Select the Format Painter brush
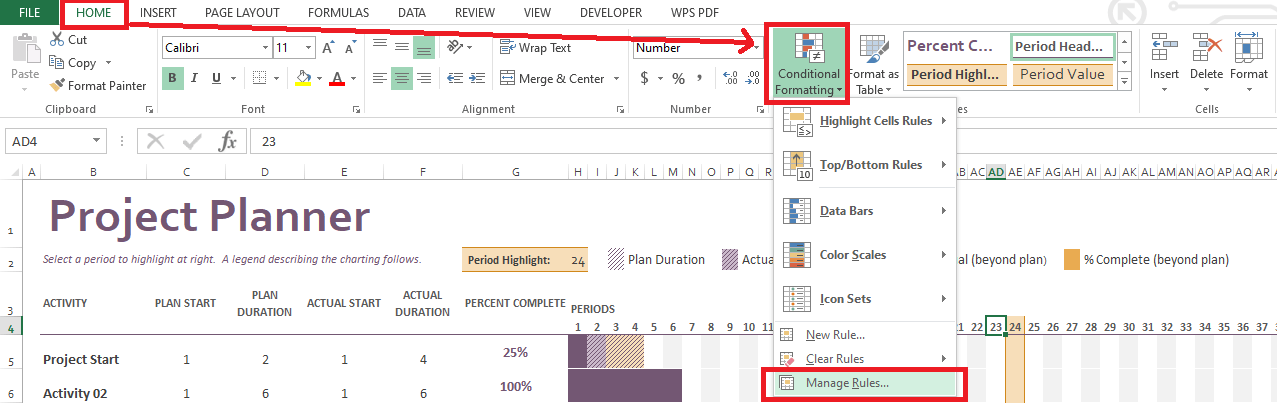The height and width of the screenshot is (403, 1277). pos(57,86)
